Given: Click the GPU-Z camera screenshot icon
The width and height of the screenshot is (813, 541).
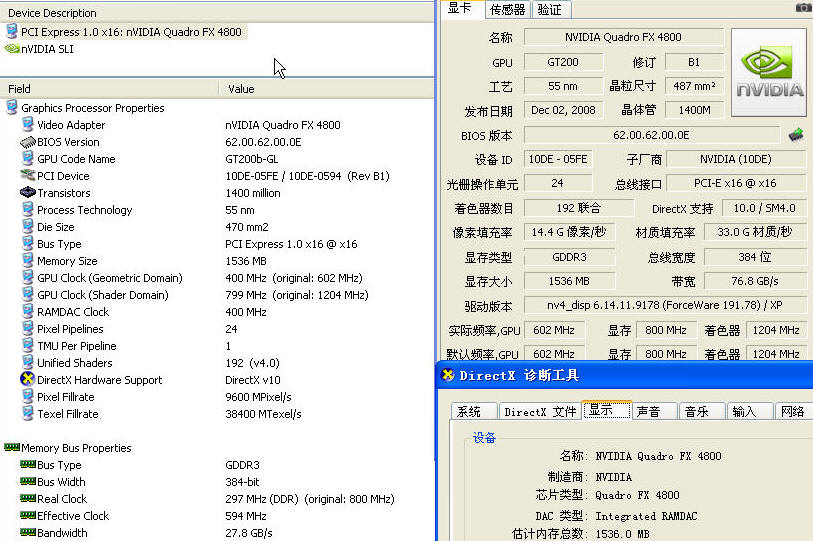Looking at the screenshot, I should point(804,7).
